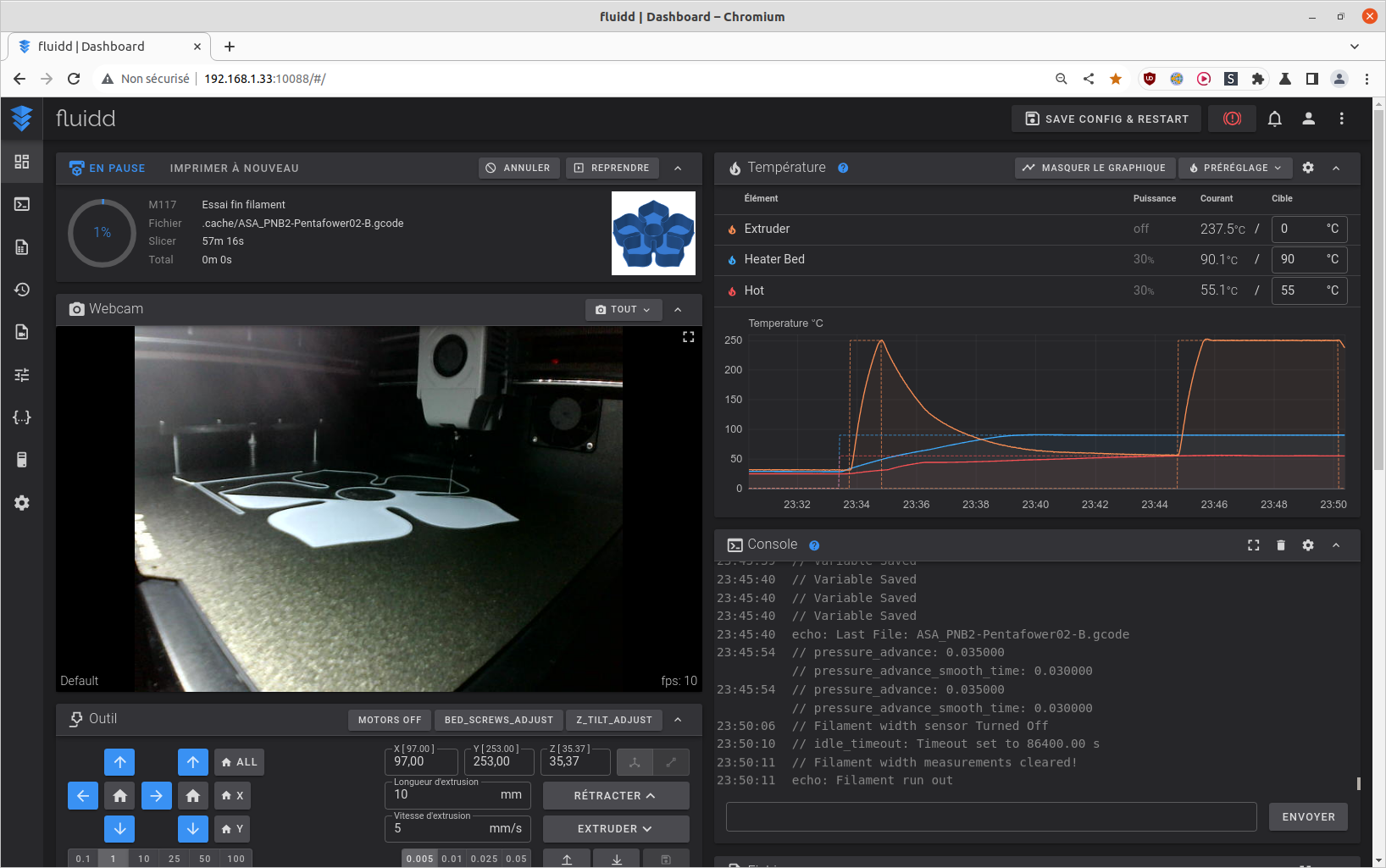Viewport: 1386px width, 868px height.
Task: Select the 10 mm move distance
Action: coord(144,858)
